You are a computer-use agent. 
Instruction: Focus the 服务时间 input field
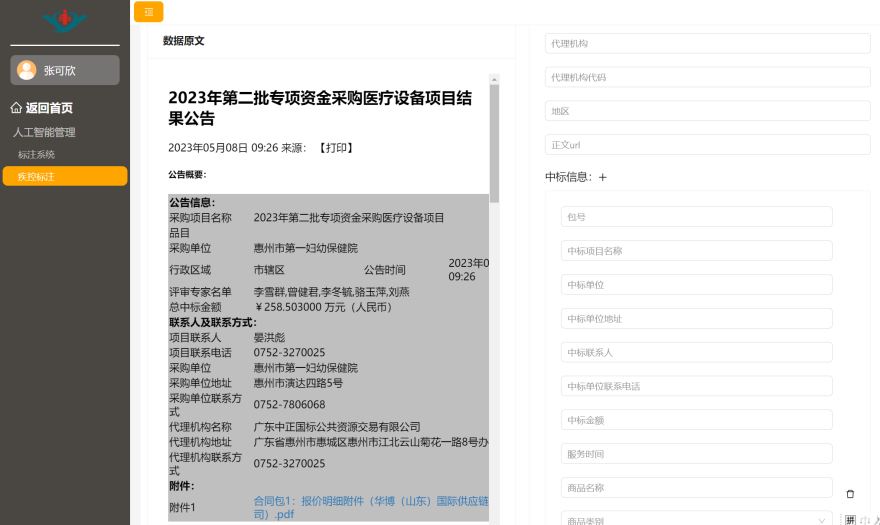tap(696, 454)
